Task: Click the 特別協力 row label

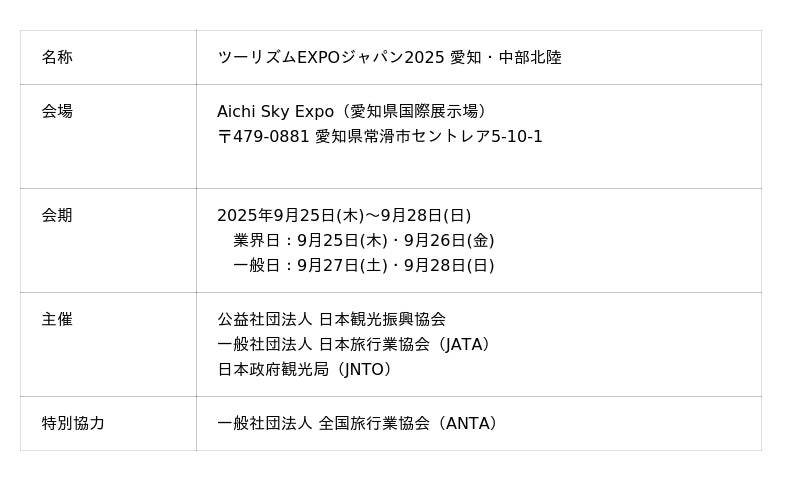Action: coord(73,424)
